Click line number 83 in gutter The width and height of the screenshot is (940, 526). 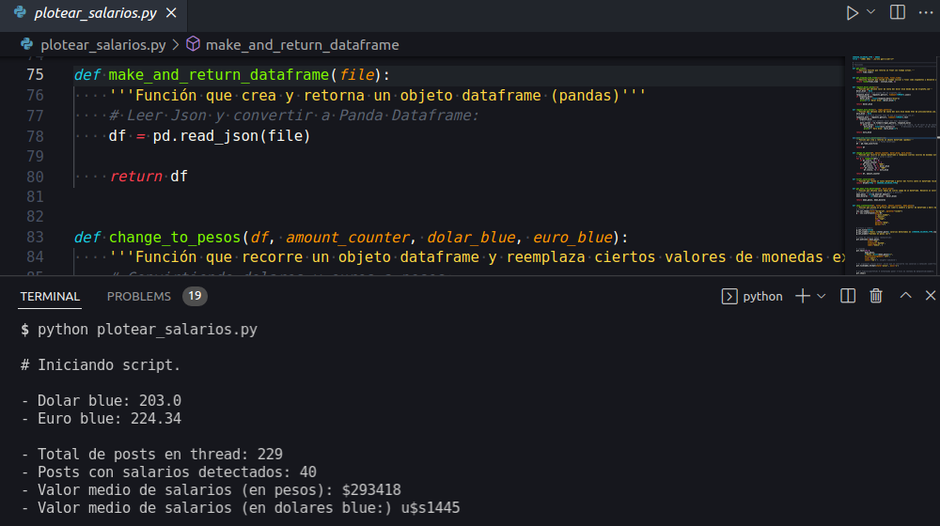(x=35, y=238)
